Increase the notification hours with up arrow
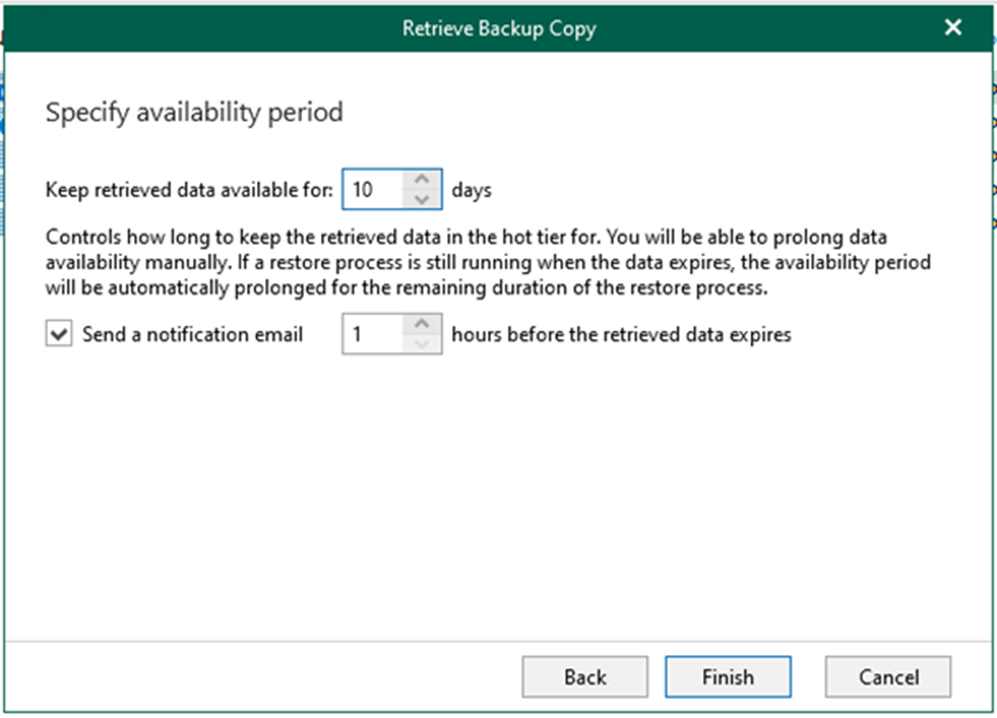 tap(422, 324)
